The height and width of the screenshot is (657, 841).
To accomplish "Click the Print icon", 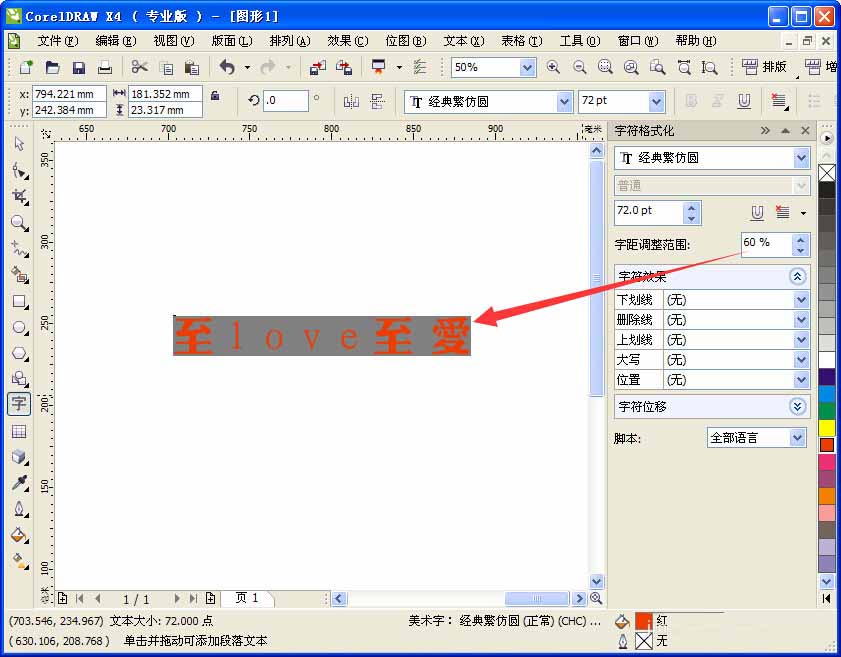I will [105, 67].
